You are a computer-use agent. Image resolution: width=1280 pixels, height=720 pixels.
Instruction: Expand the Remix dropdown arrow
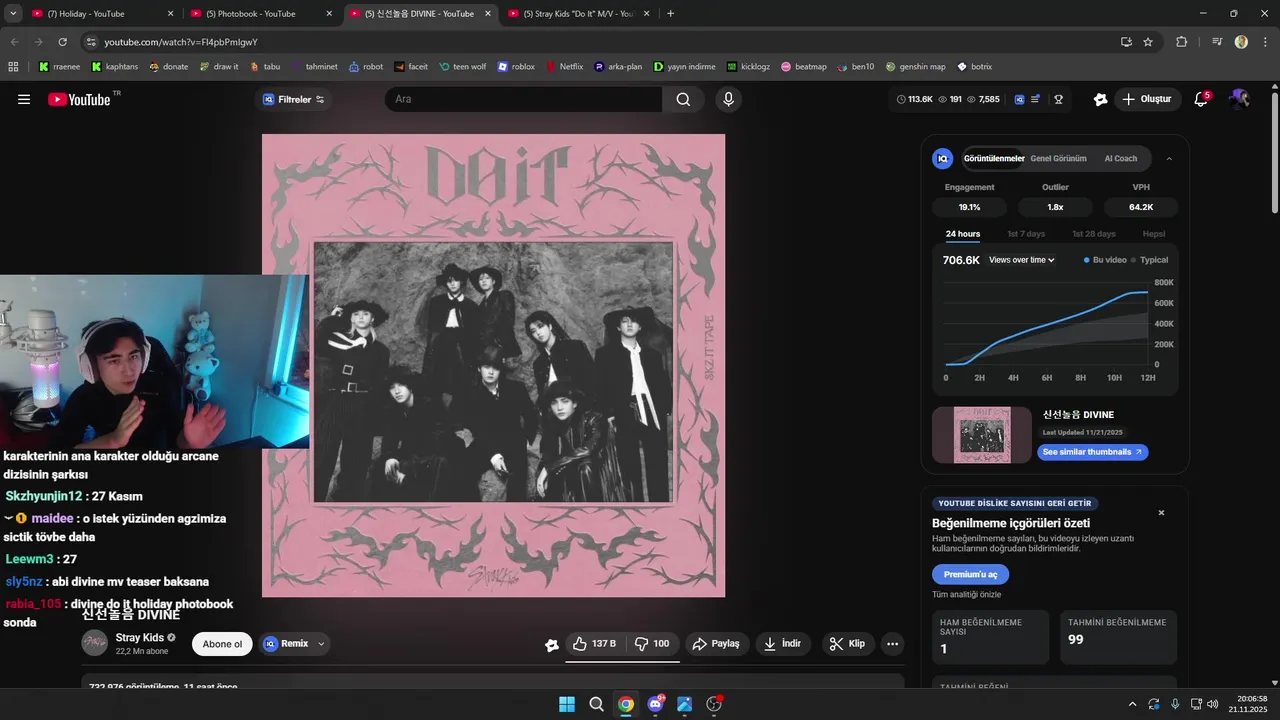click(x=321, y=644)
